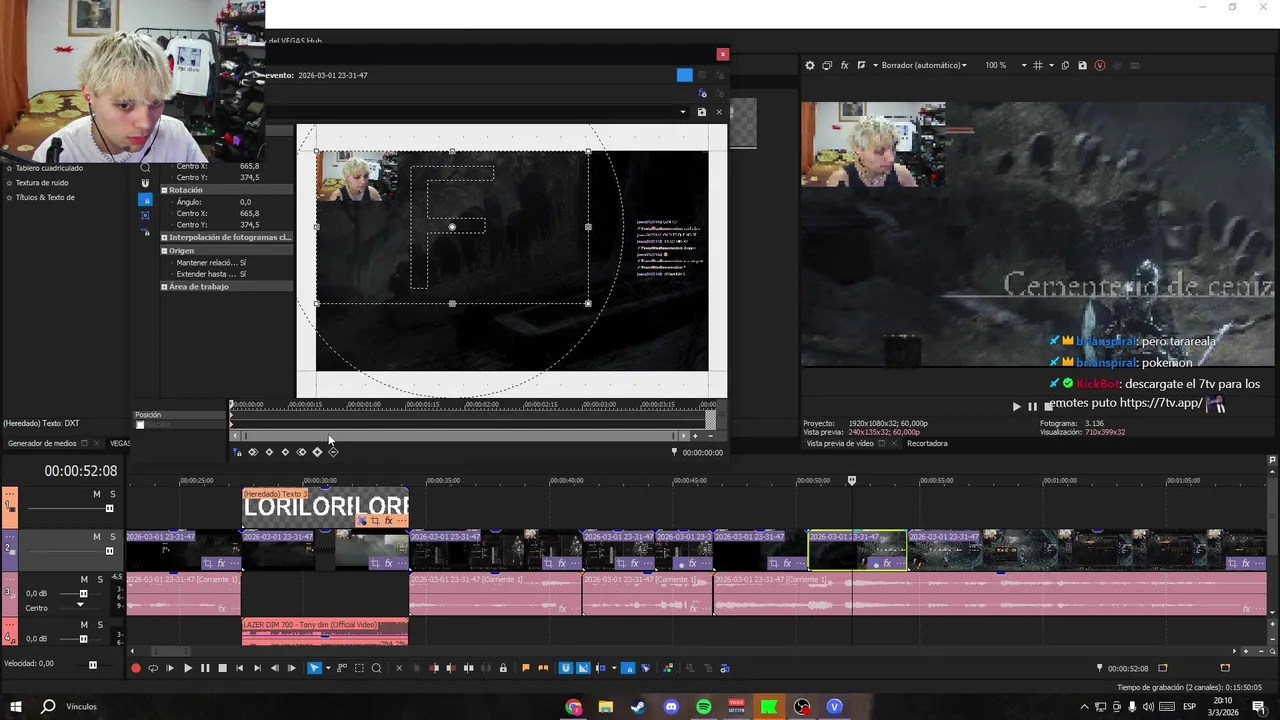
Task: Toggle Lock Envelopes to Events button
Action: point(628,669)
